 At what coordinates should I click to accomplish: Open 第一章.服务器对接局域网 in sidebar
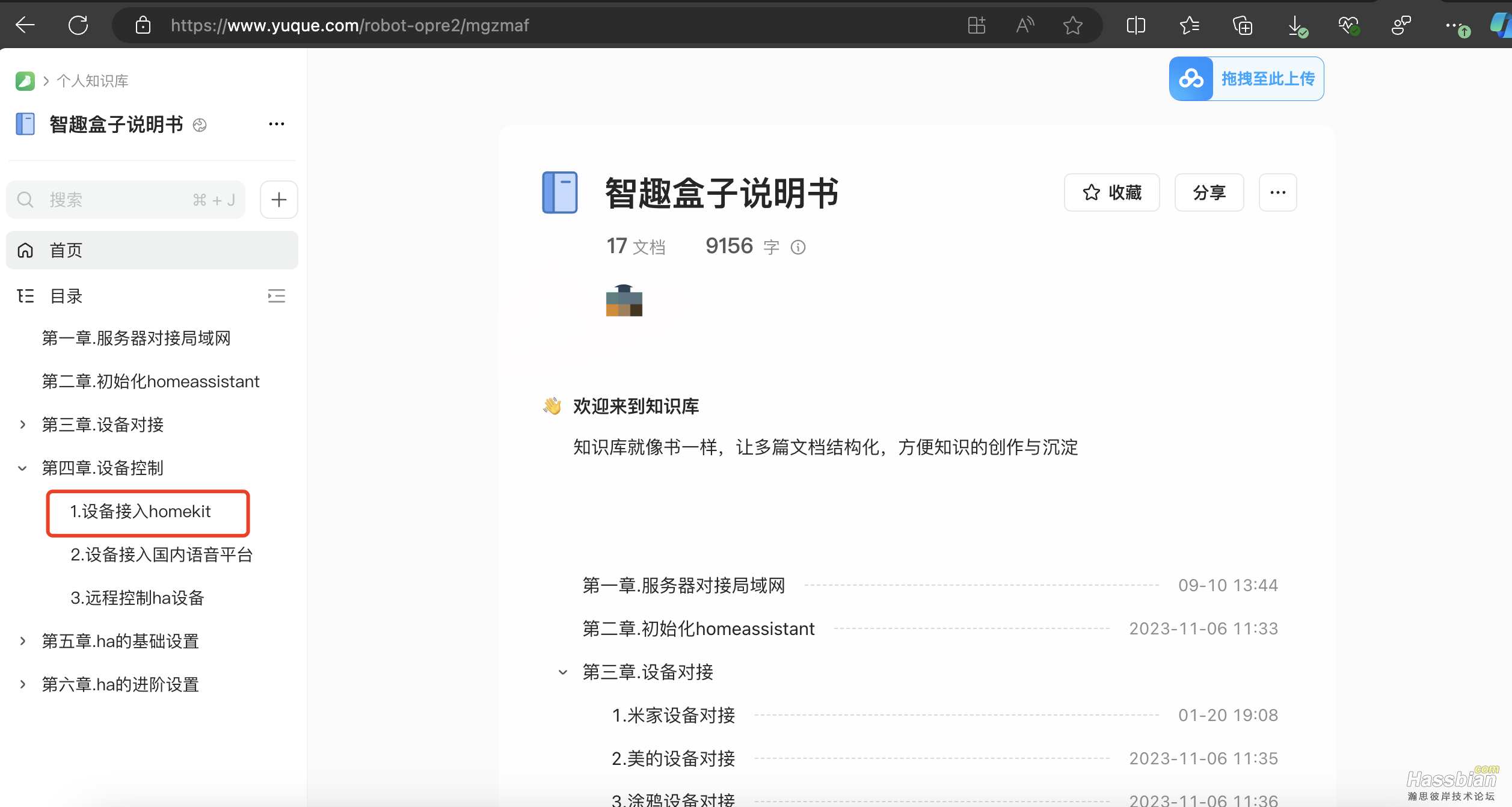[x=137, y=338]
